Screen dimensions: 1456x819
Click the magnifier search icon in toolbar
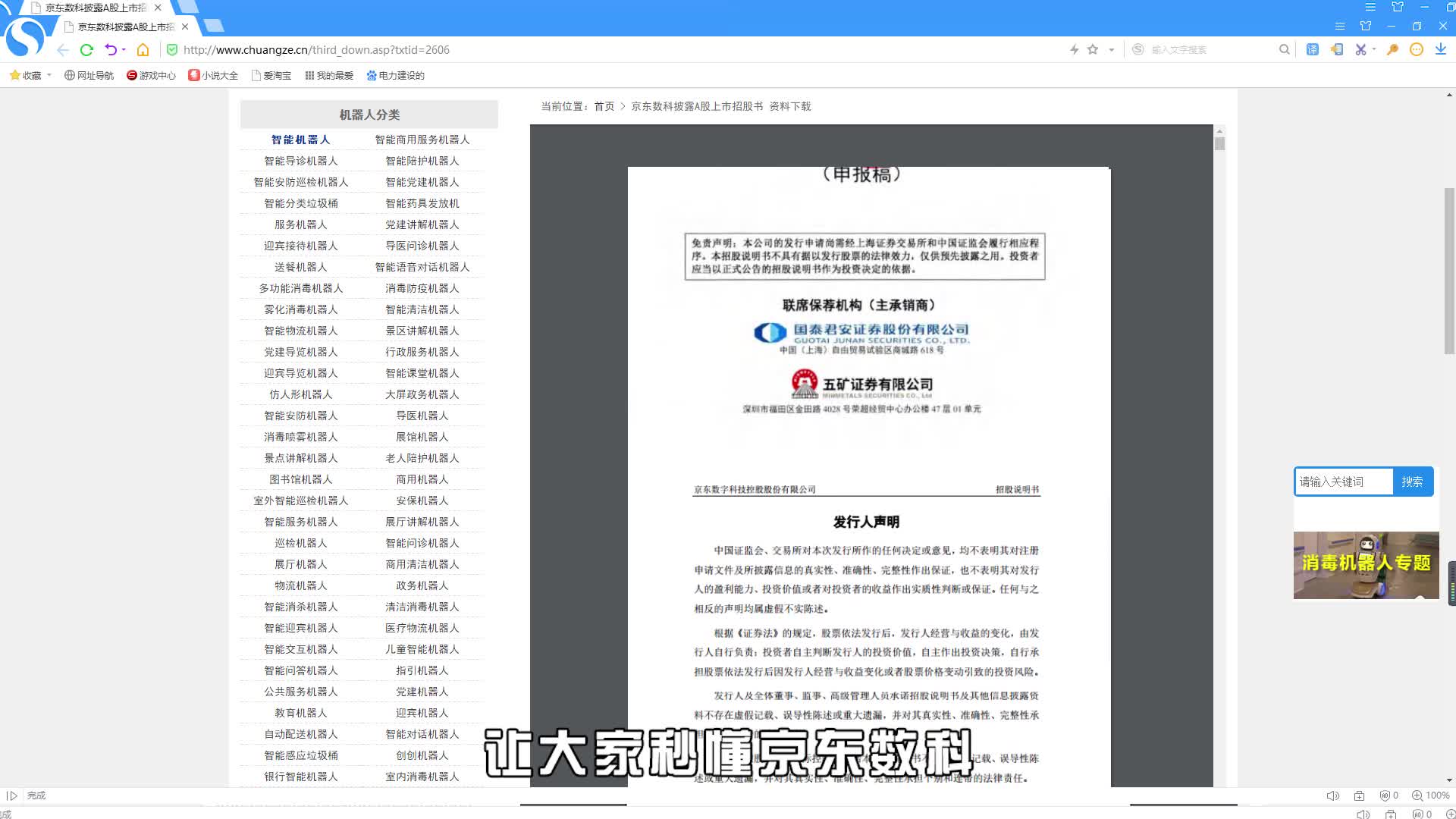(1284, 50)
